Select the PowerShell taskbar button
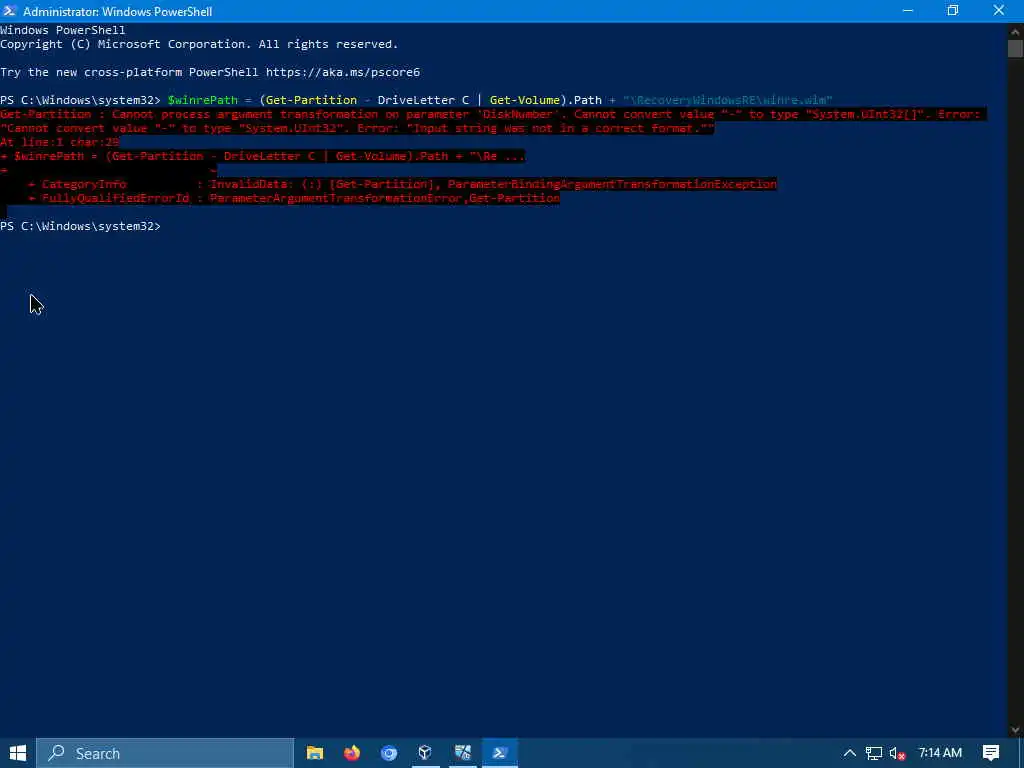Image resolution: width=1024 pixels, height=768 pixels. (500, 753)
